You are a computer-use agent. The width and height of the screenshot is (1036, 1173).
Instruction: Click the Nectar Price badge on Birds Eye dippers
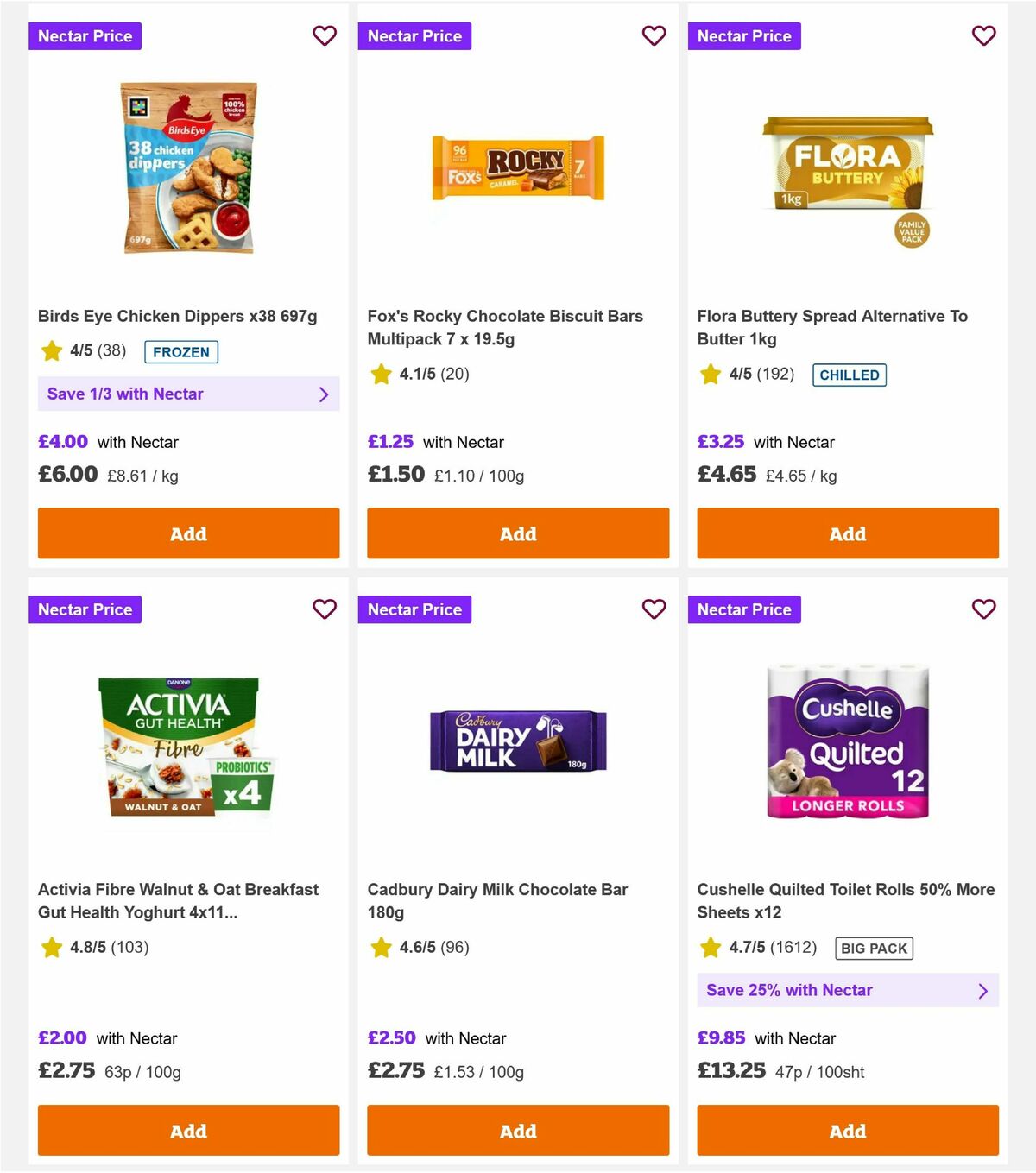pos(85,36)
